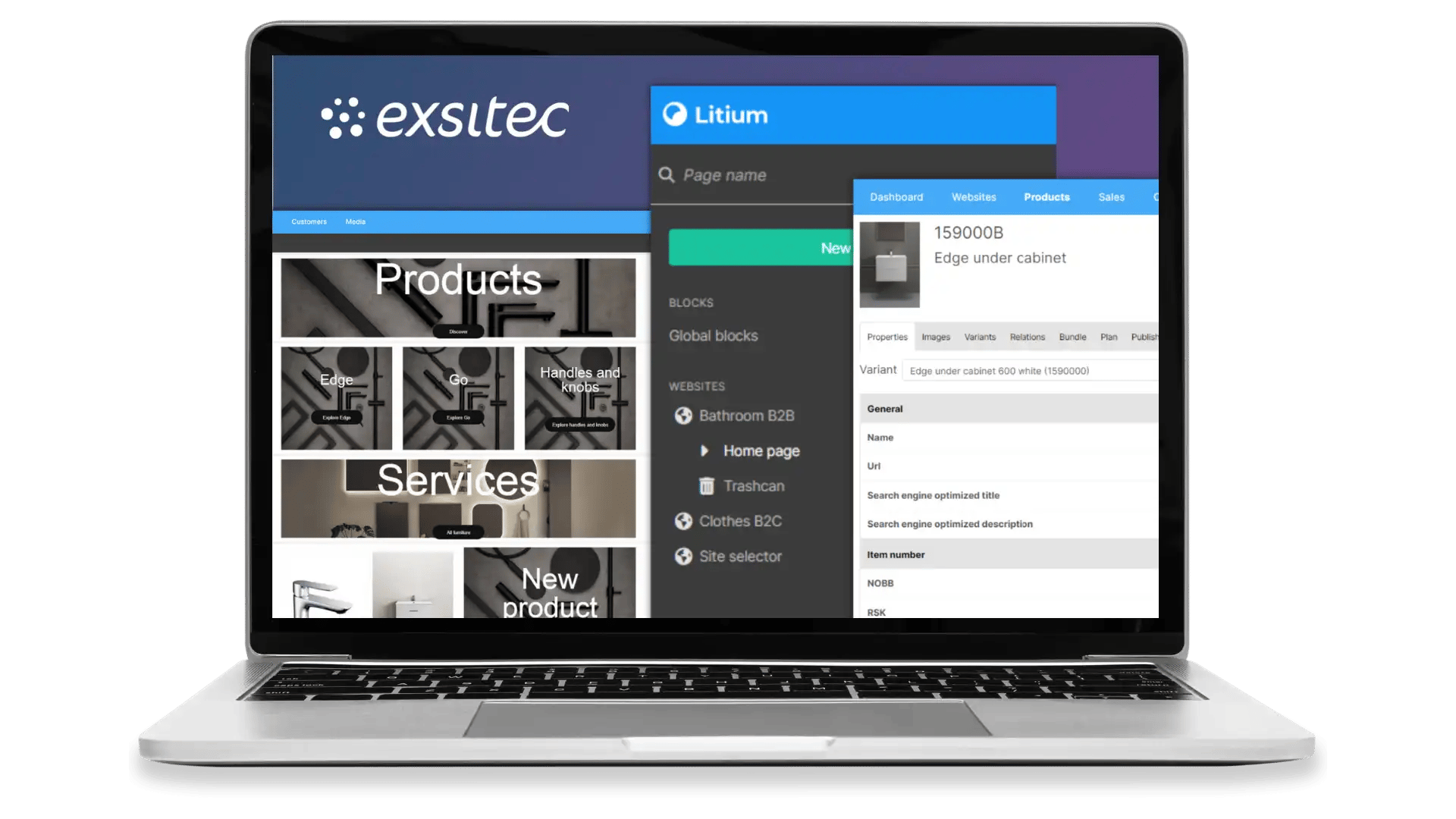Expand the Home page tree item

click(x=704, y=451)
